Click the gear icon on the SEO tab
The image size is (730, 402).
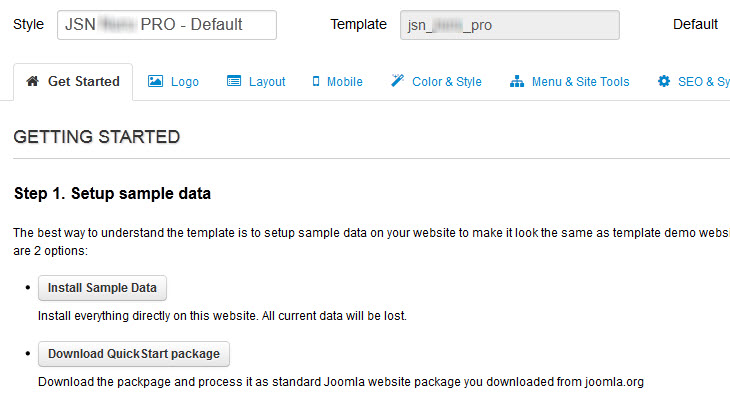tap(664, 82)
